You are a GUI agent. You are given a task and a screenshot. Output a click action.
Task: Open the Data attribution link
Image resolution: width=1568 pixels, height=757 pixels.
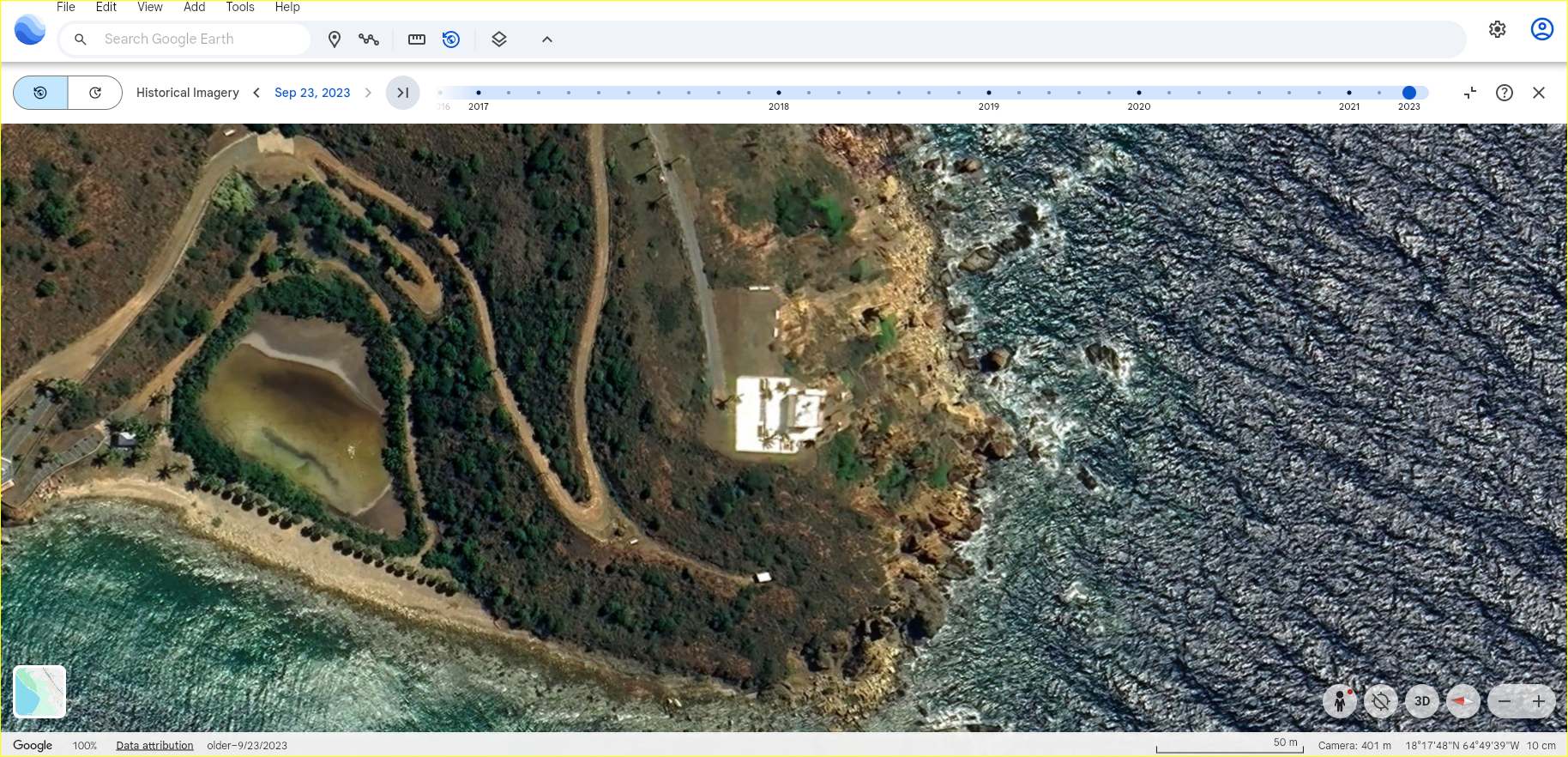tap(154, 746)
